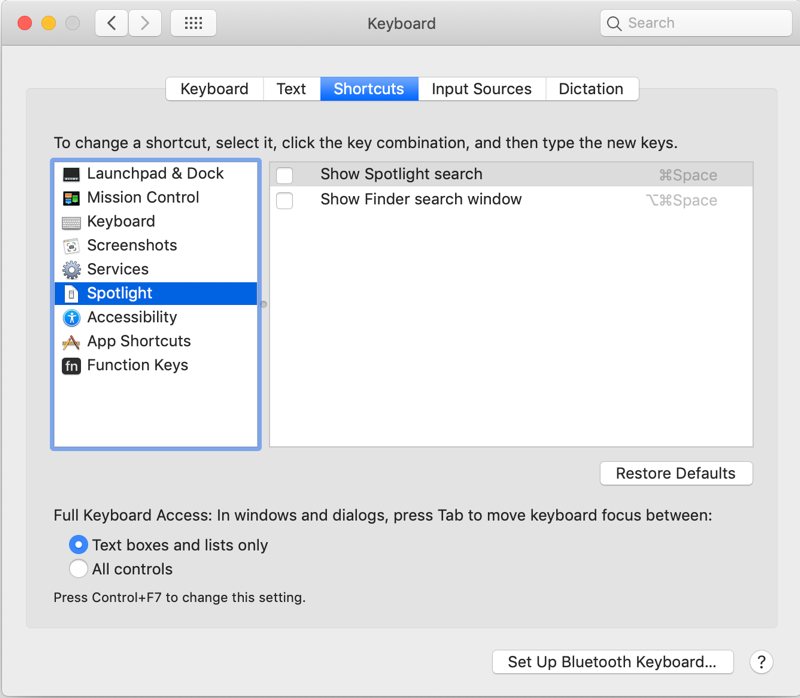The height and width of the screenshot is (698, 800).
Task: Enable the Show Finder search window checkbox
Action: 283,200
